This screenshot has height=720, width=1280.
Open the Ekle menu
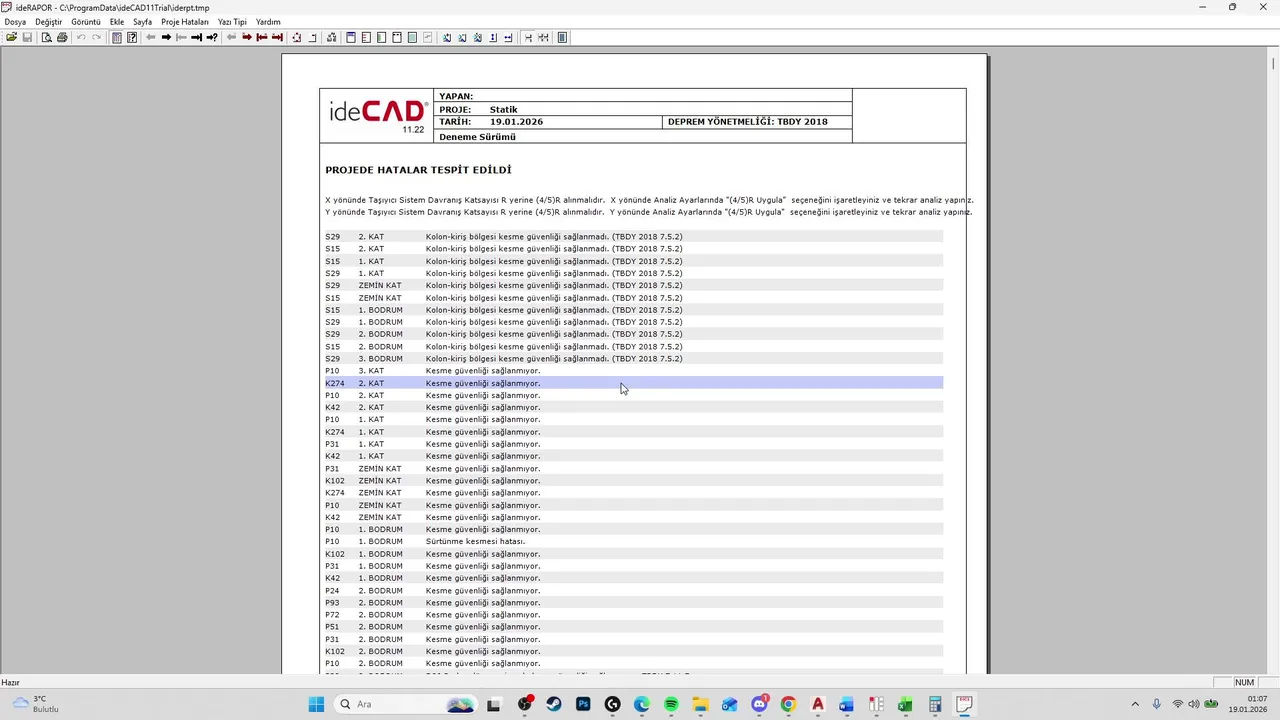117,22
